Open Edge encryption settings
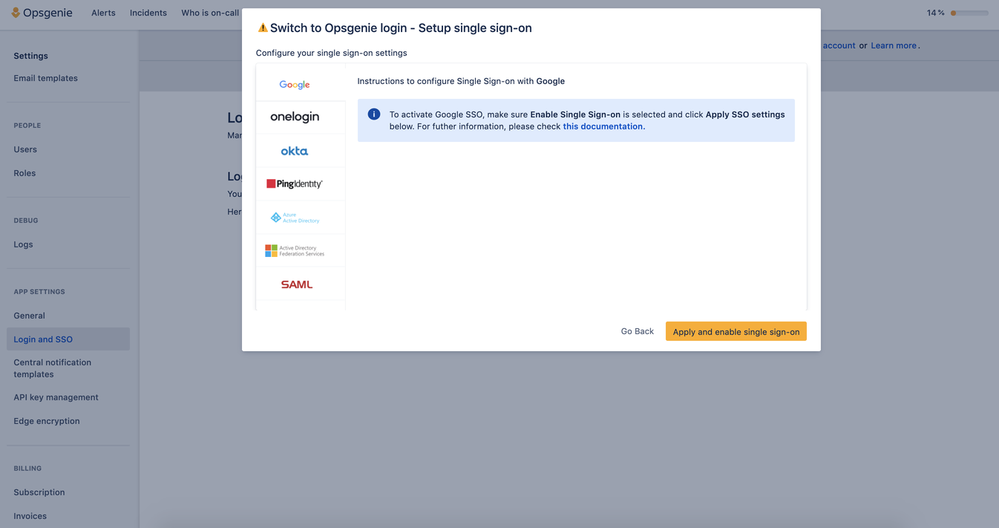 [x=47, y=420]
